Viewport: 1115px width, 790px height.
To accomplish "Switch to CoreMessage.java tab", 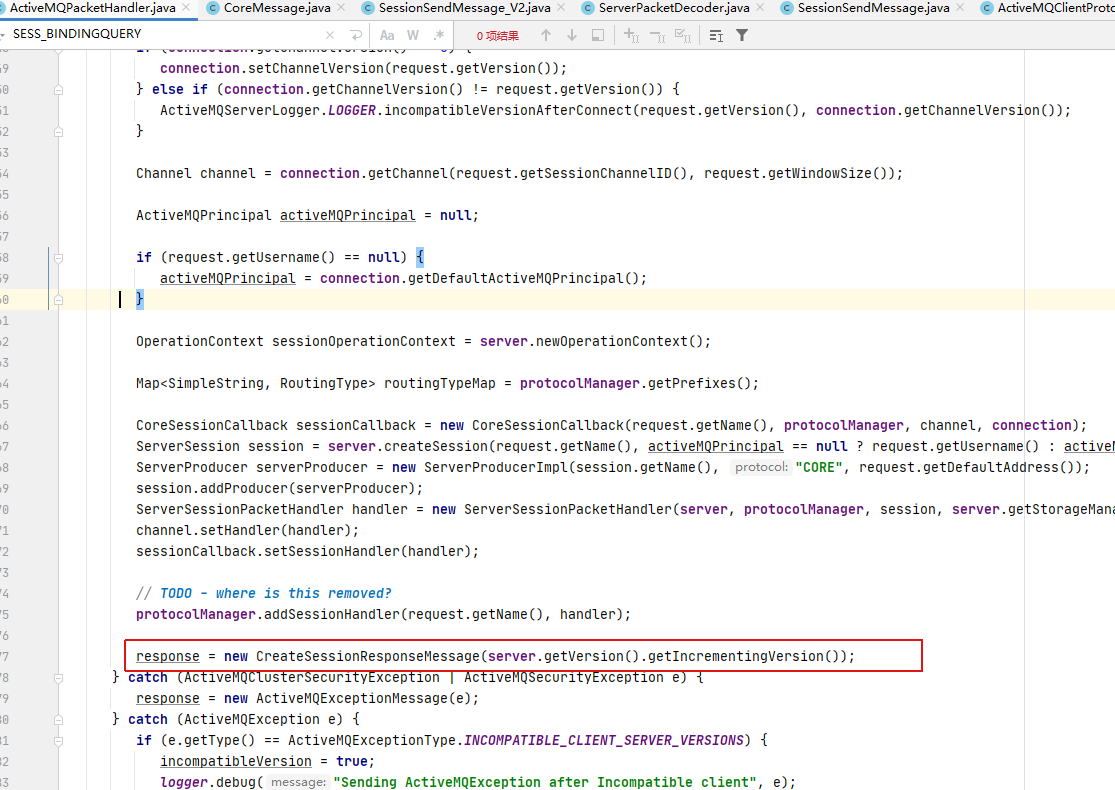I will point(277,8).
